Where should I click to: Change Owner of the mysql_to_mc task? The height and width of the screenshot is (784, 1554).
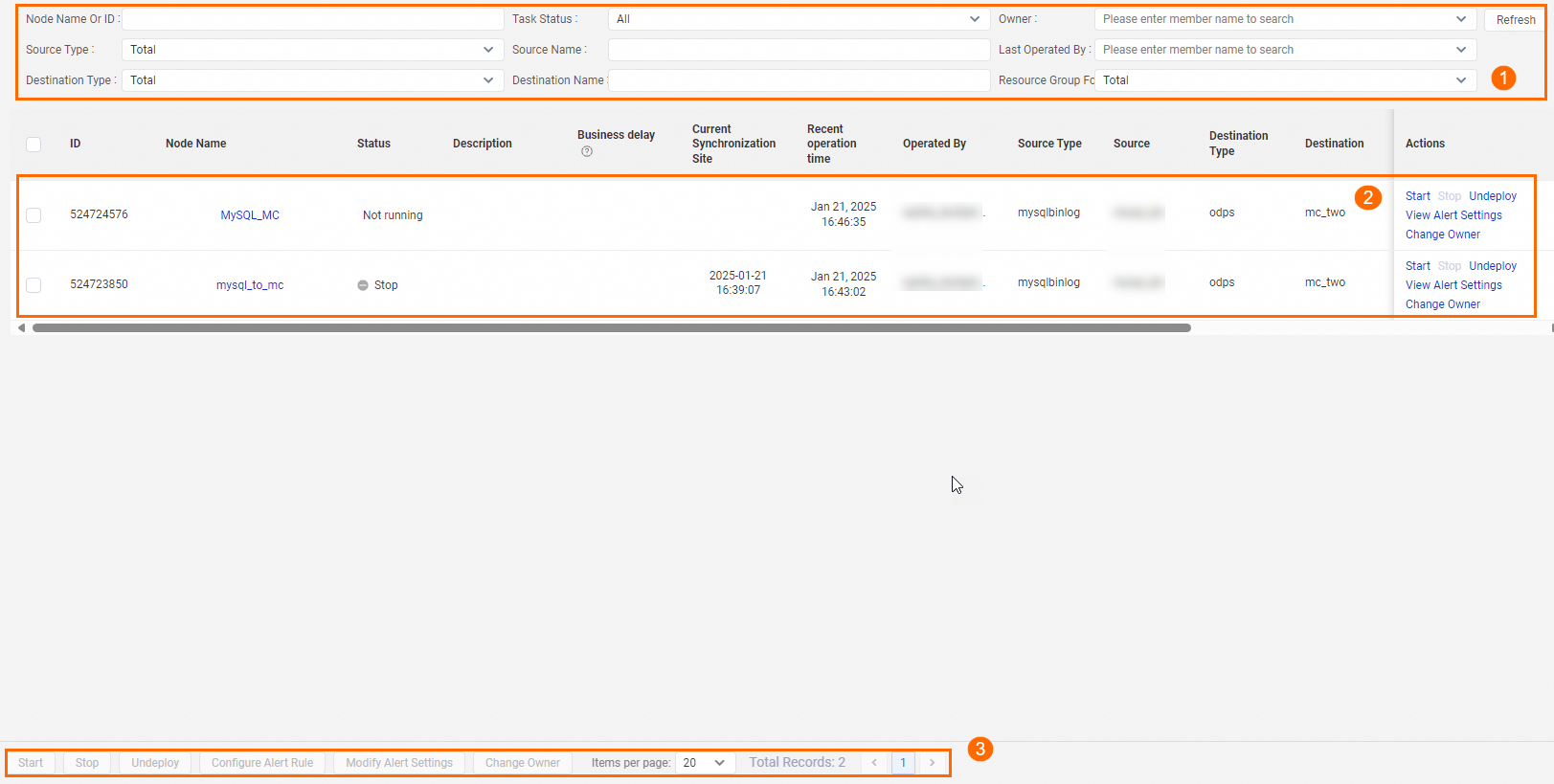pyautogui.click(x=1443, y=304)
